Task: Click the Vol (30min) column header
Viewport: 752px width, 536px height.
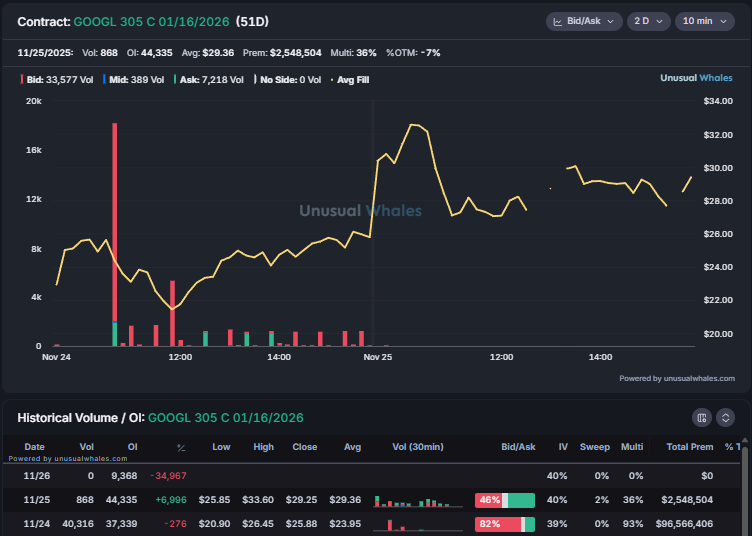Action: tap(418, 447)
